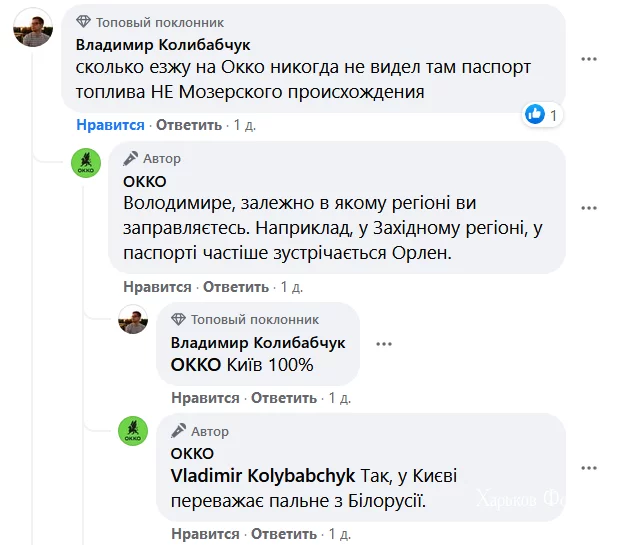Reply to the top comment via Ответить

pos(189,125)
